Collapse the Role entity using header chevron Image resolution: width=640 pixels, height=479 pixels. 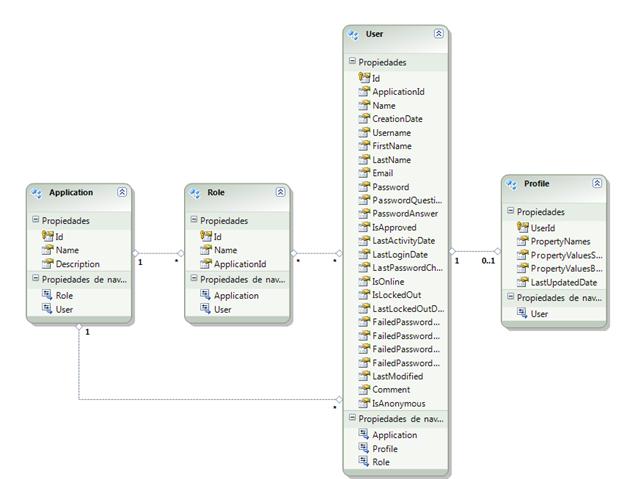click(x=280, y=192)
